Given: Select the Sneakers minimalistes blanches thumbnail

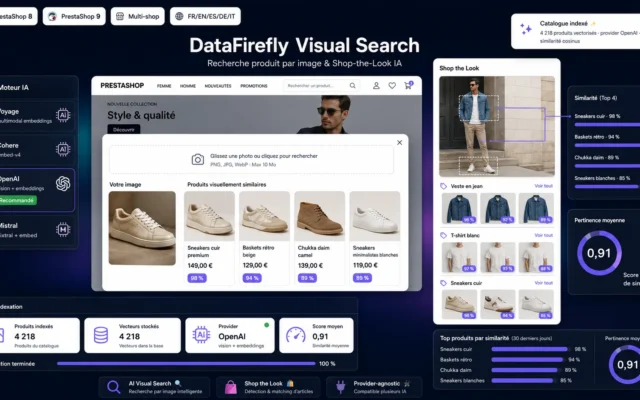Looking at the screenshot, I should pyautogui.click(x=375, y=216).
